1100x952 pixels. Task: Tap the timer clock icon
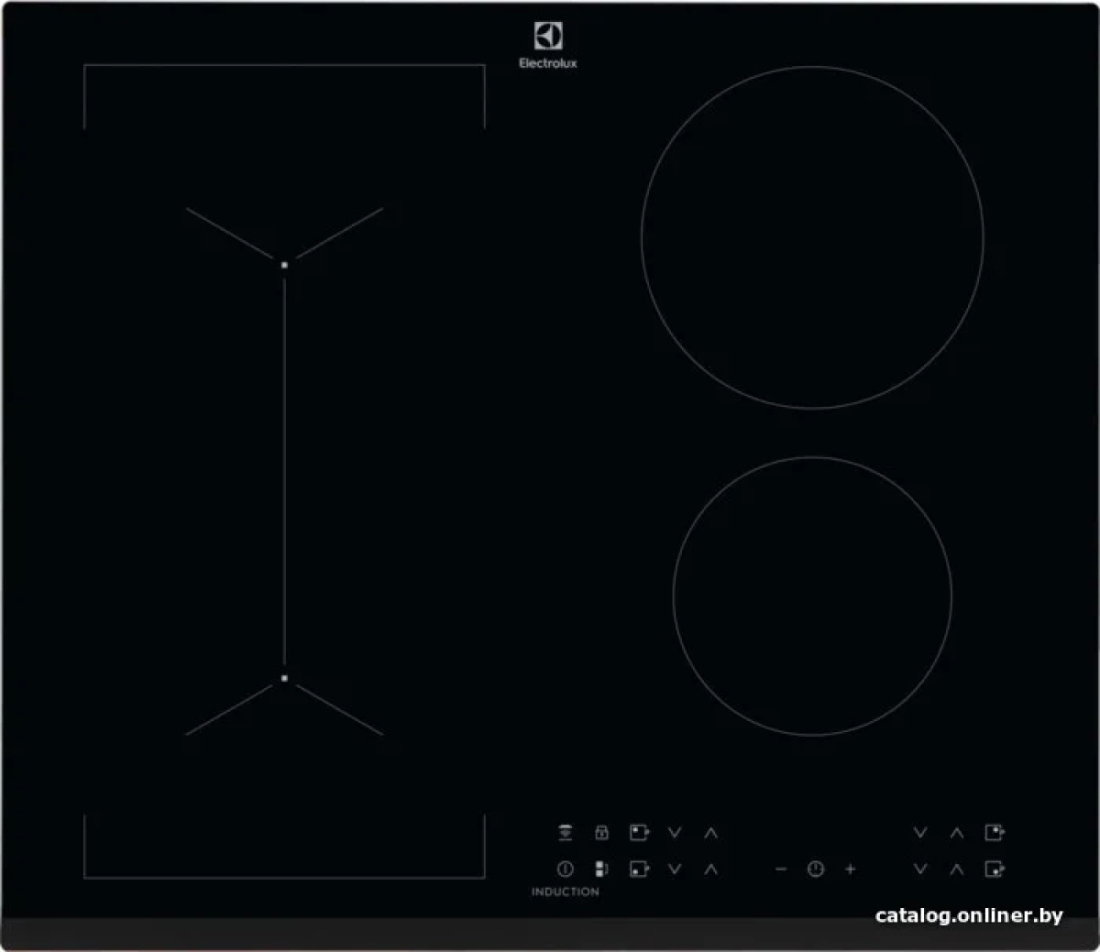coord(815,869)
